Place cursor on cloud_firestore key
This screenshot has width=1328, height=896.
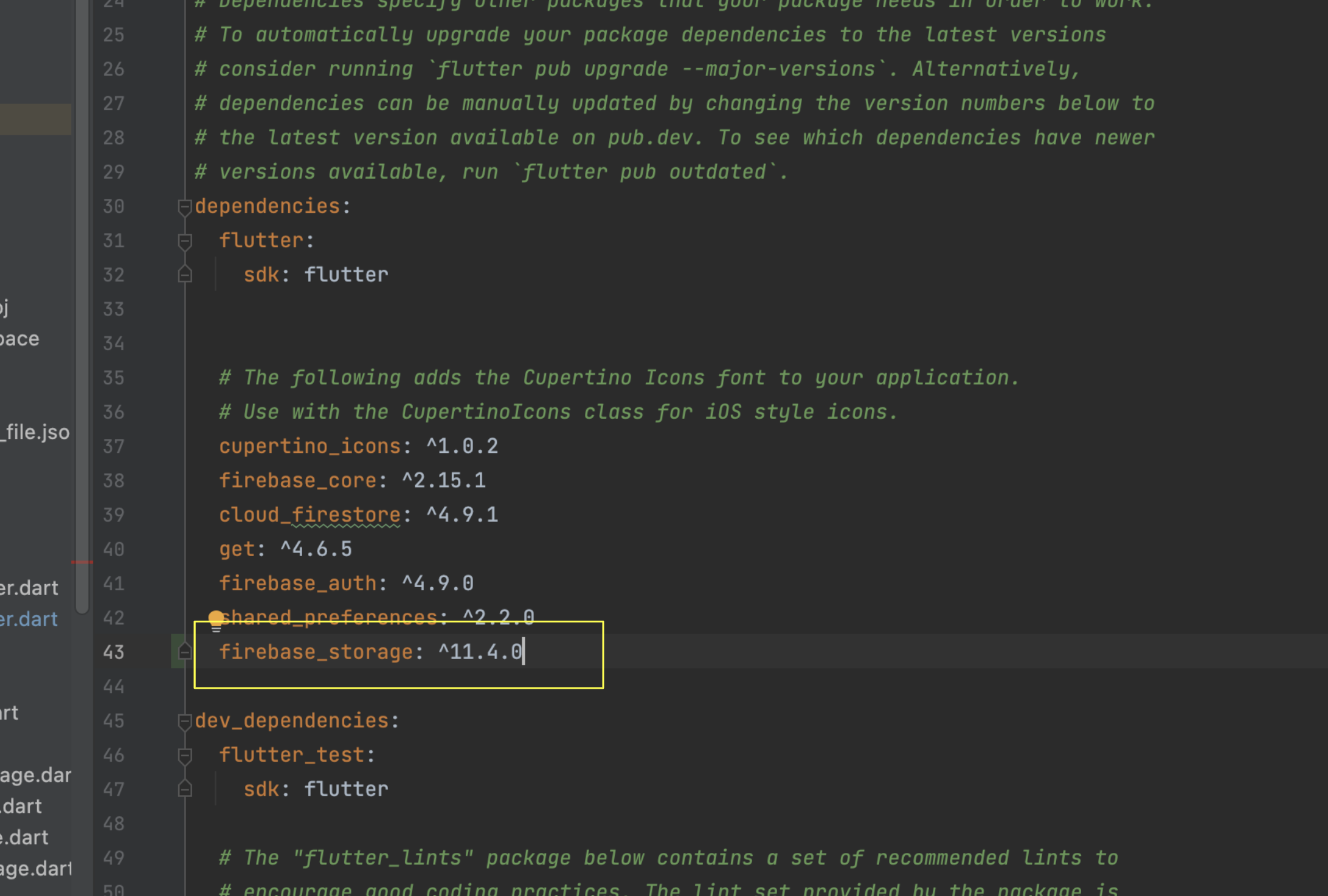coord(310,515)
